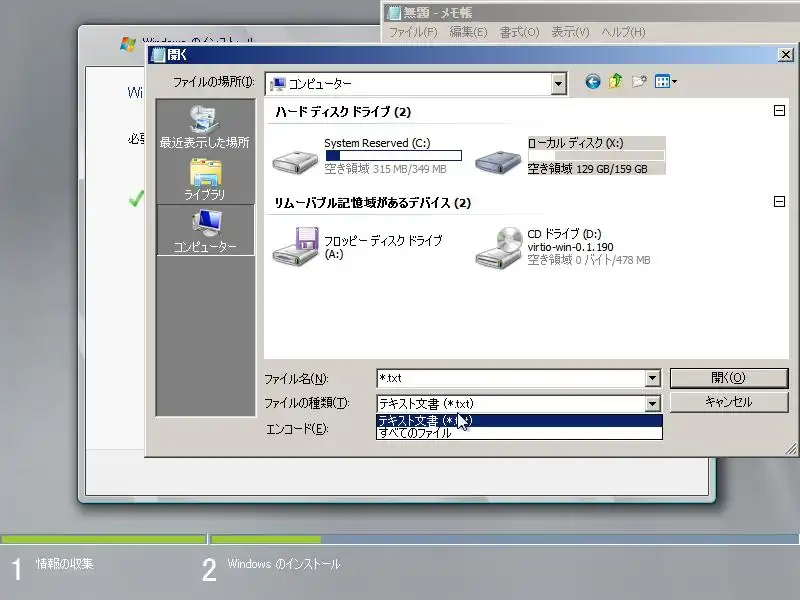Viewport: 800px width, 600px height.
Task: Click the 空き領域 0 バイト/478 MB text
Action: coord(589,260)
